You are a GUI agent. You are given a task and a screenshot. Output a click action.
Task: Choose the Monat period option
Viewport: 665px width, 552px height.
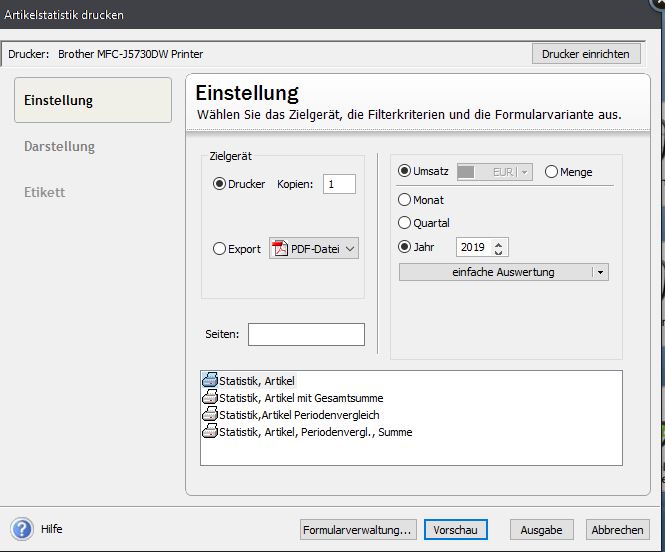[404, 200]
